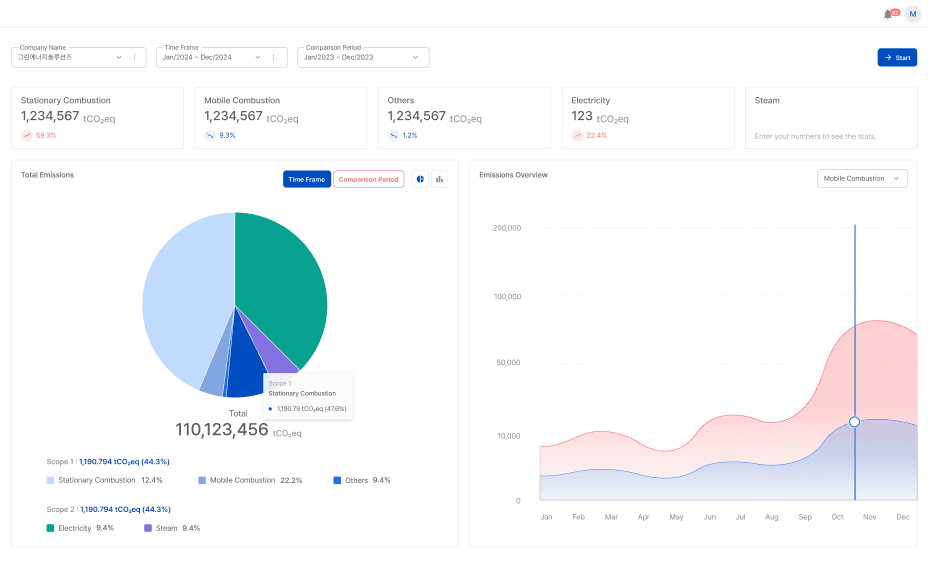This screenshot has height=579, width=928.
Task: Expand the Comparison Period dropdown
Action: pos(417,58)
